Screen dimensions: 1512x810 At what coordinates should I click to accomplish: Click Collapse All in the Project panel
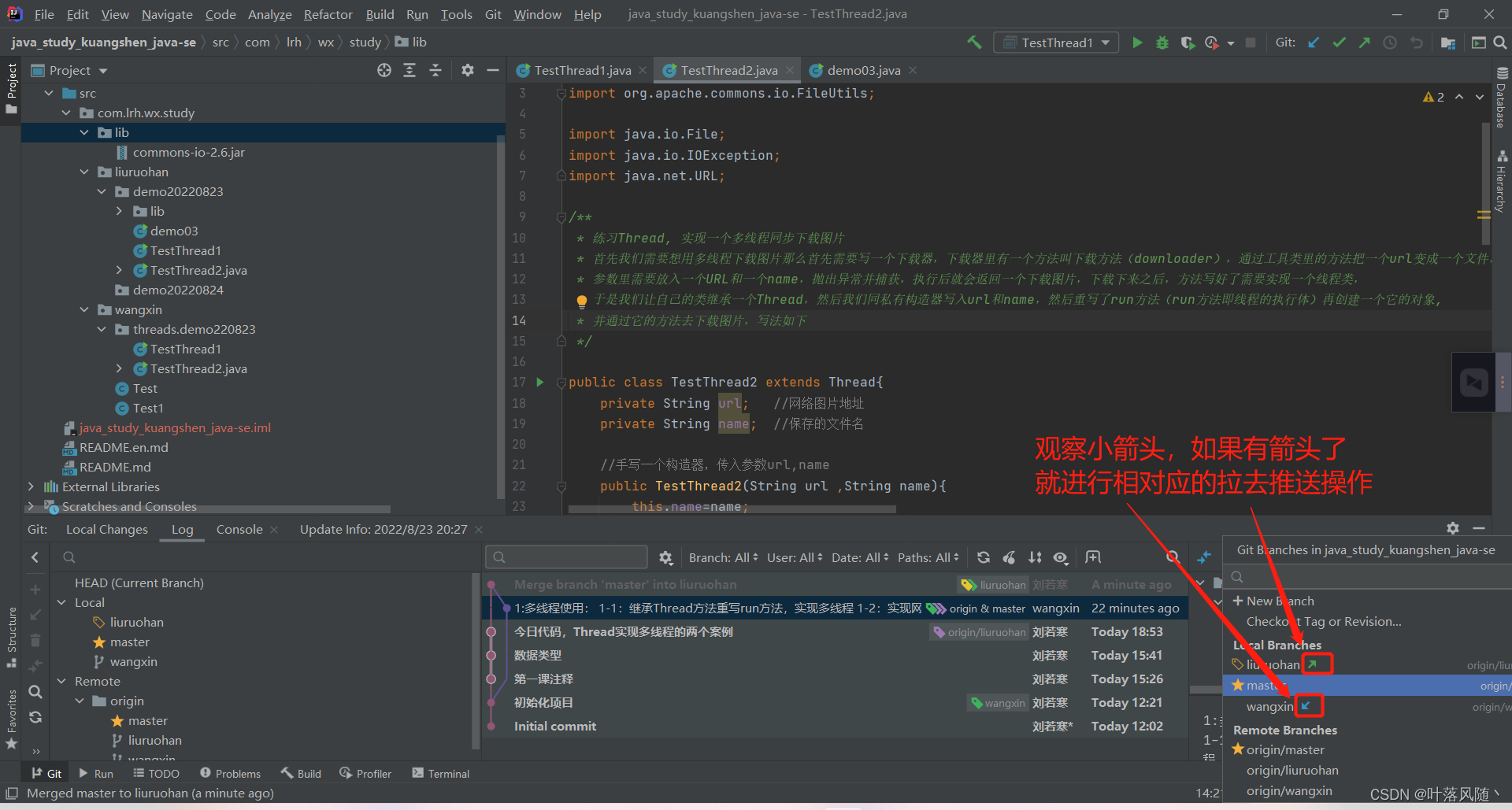click(435, 70)
